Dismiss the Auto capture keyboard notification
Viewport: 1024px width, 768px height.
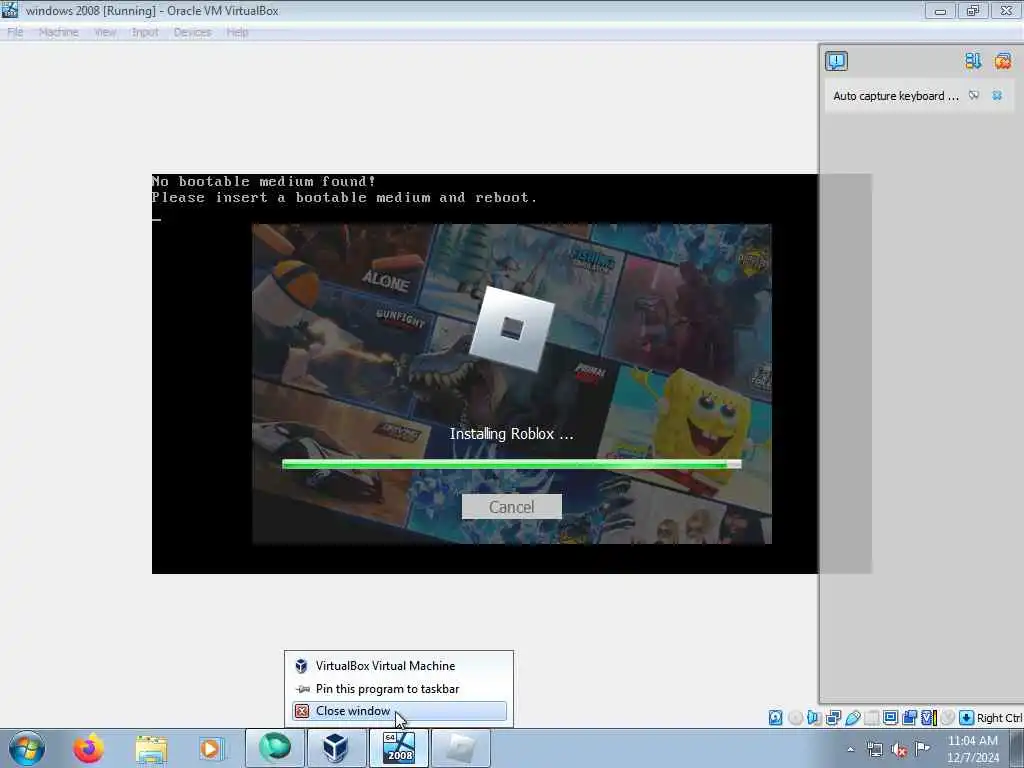pyautogui.click(x=997, y=95)
